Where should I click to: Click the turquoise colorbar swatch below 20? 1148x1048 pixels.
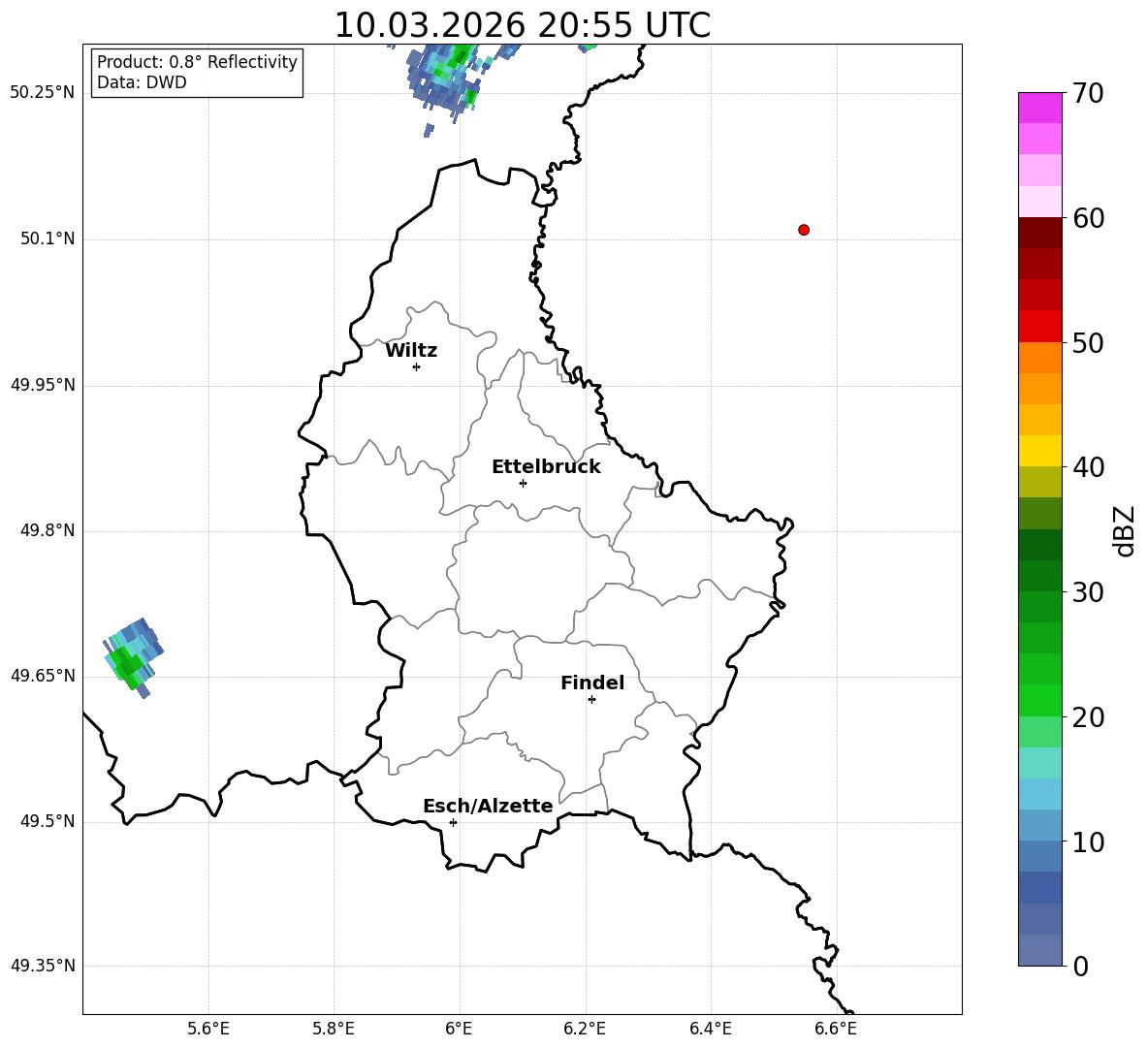pyautogui.click(x=1039, y=763)
